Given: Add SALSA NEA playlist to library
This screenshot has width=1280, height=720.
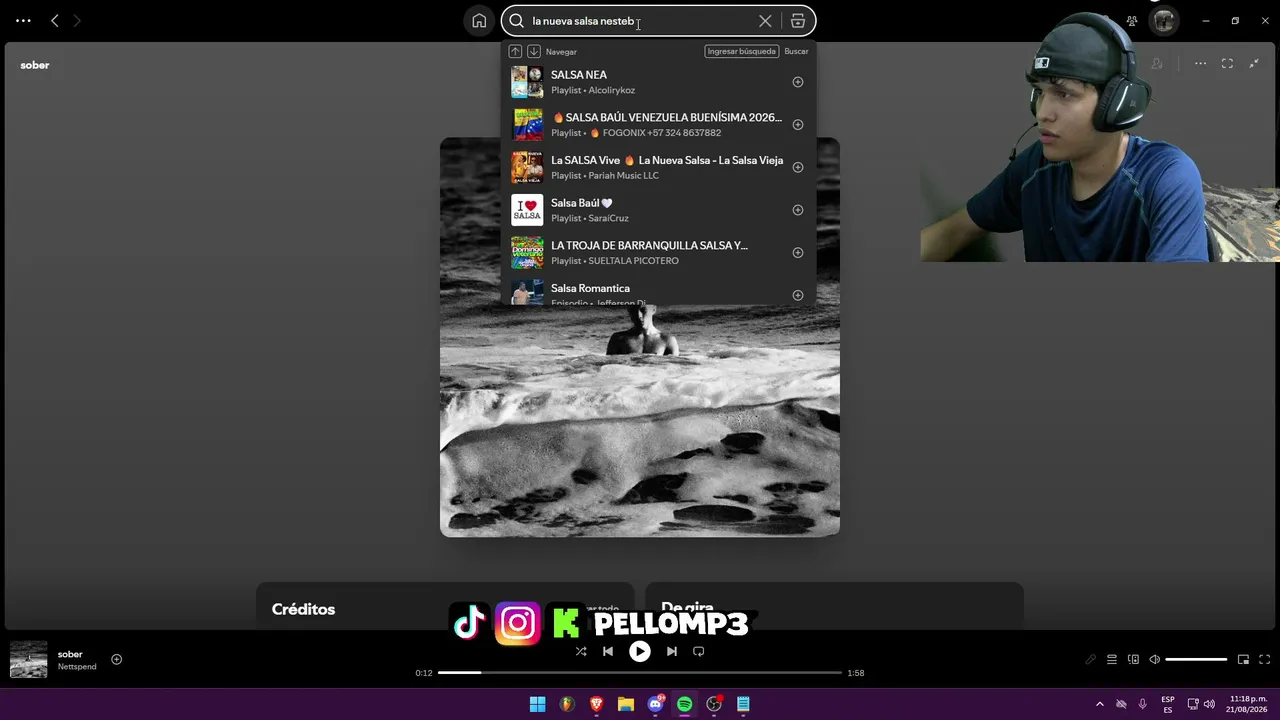Looking at the screenshot, I should (798, 82).
